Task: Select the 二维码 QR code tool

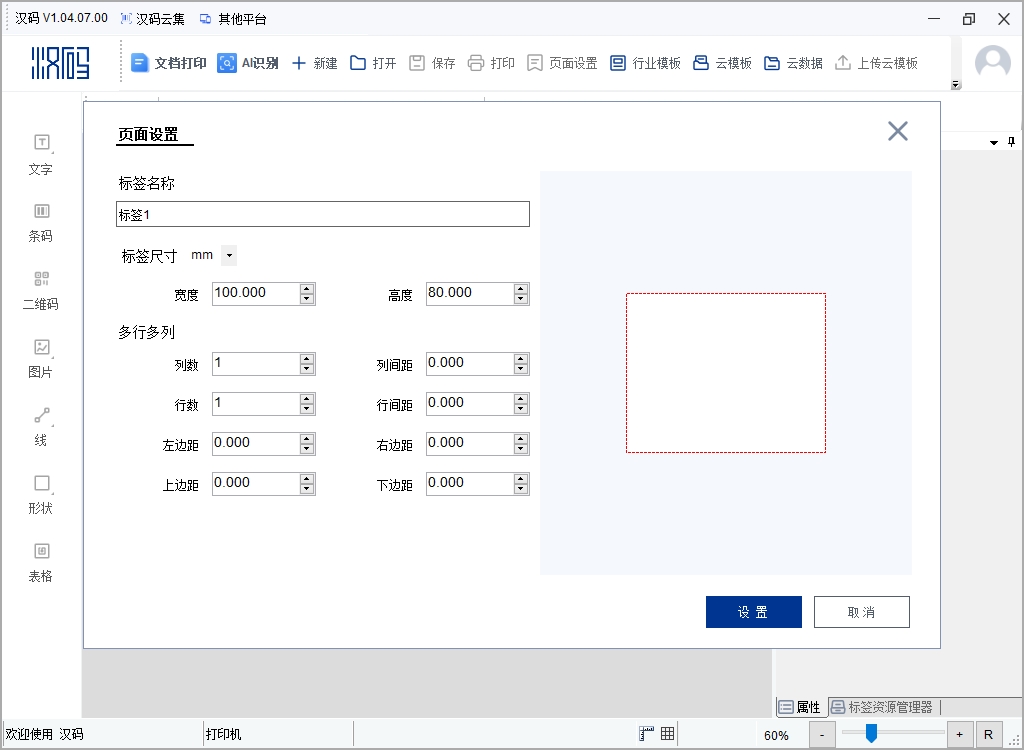Action: (41, 289)
